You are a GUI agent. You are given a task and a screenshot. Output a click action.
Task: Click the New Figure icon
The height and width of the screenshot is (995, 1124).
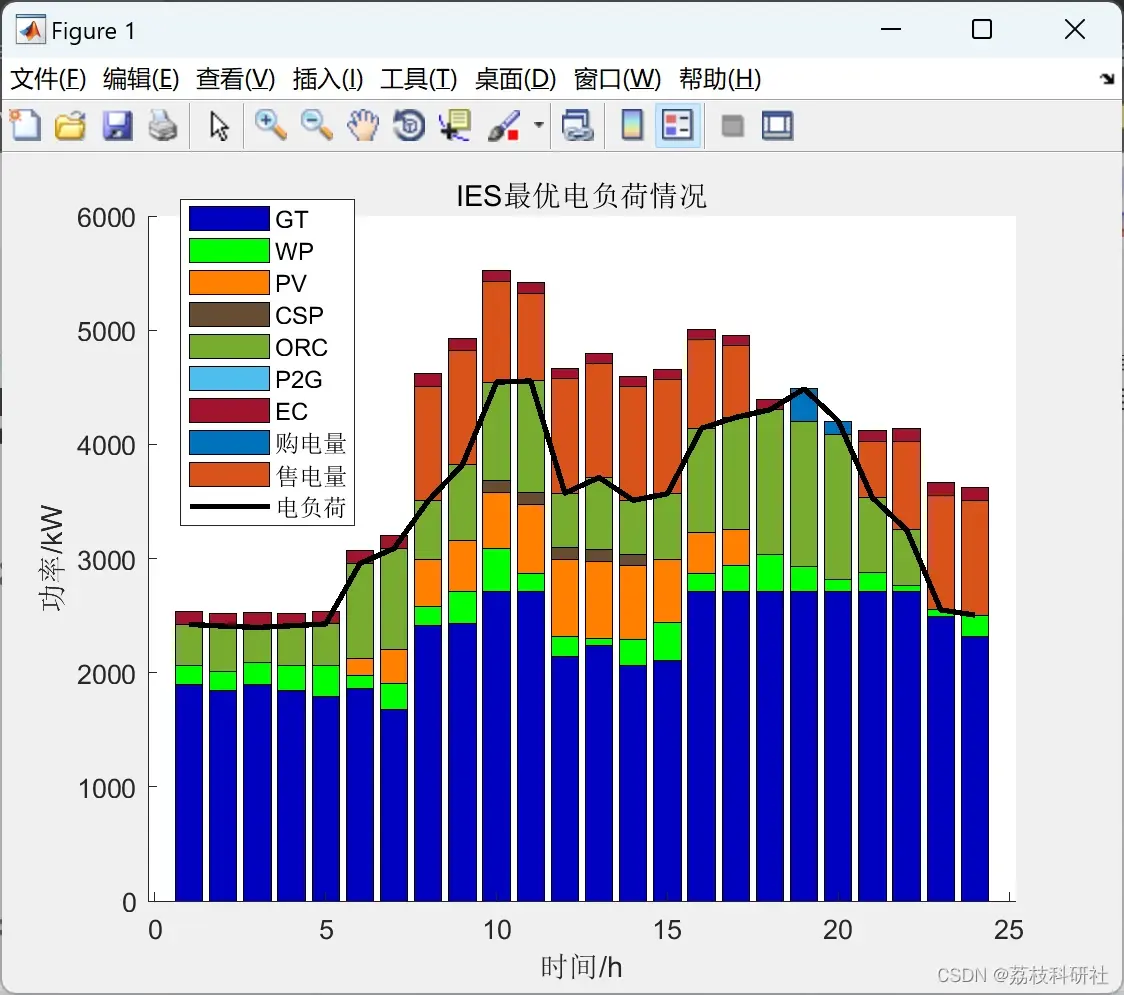tap(25, 125)
